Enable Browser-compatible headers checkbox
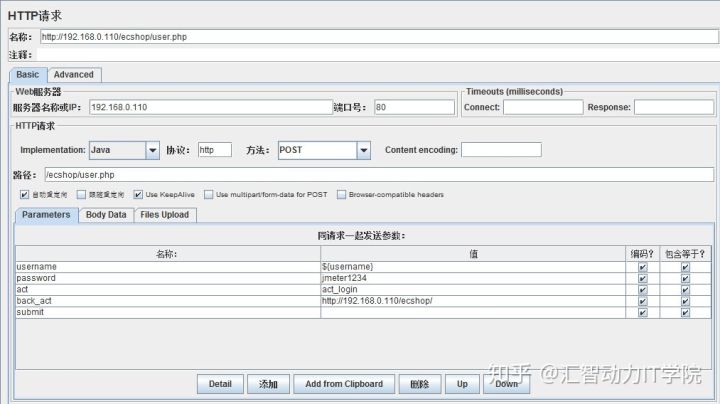This screenshot has width=720, height=404. tap(341, 194)
